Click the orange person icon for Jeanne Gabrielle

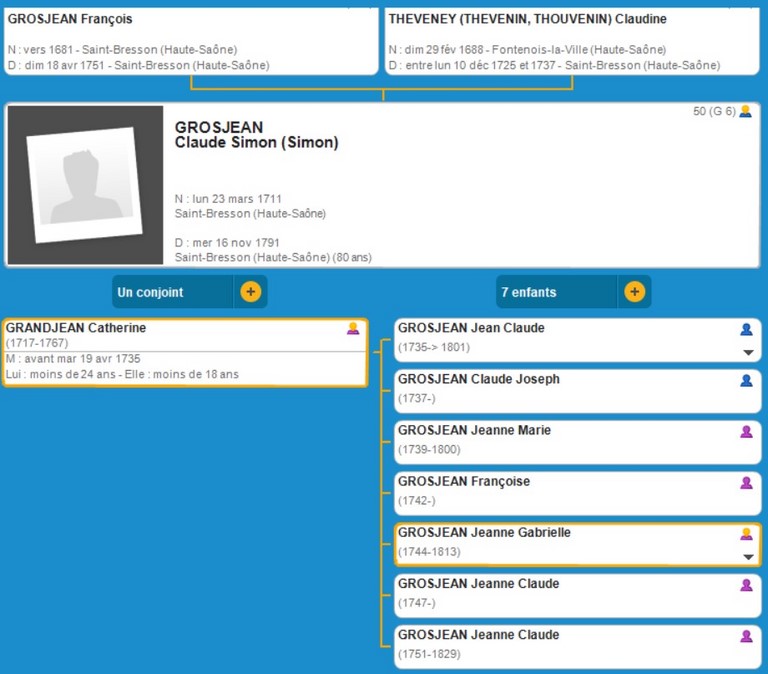[x=746, y=533]
